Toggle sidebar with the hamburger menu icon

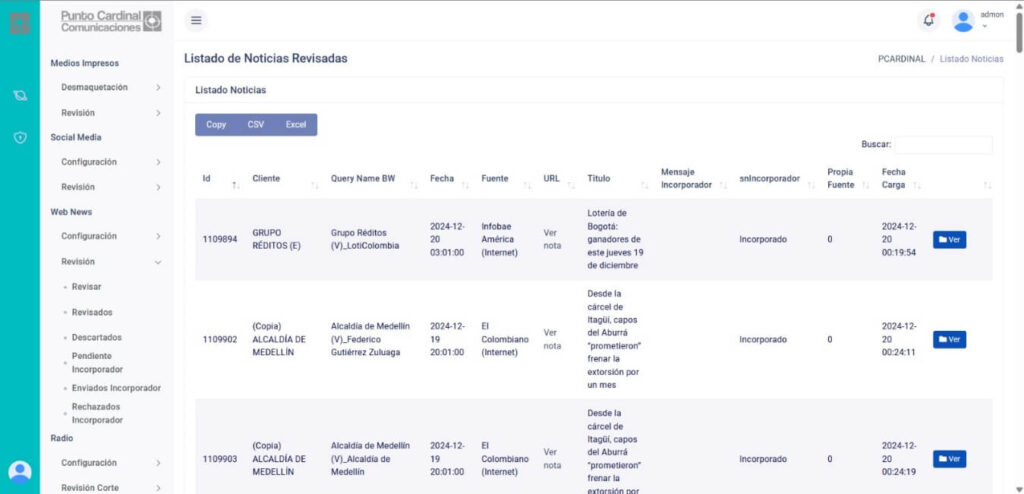[195, 21]
